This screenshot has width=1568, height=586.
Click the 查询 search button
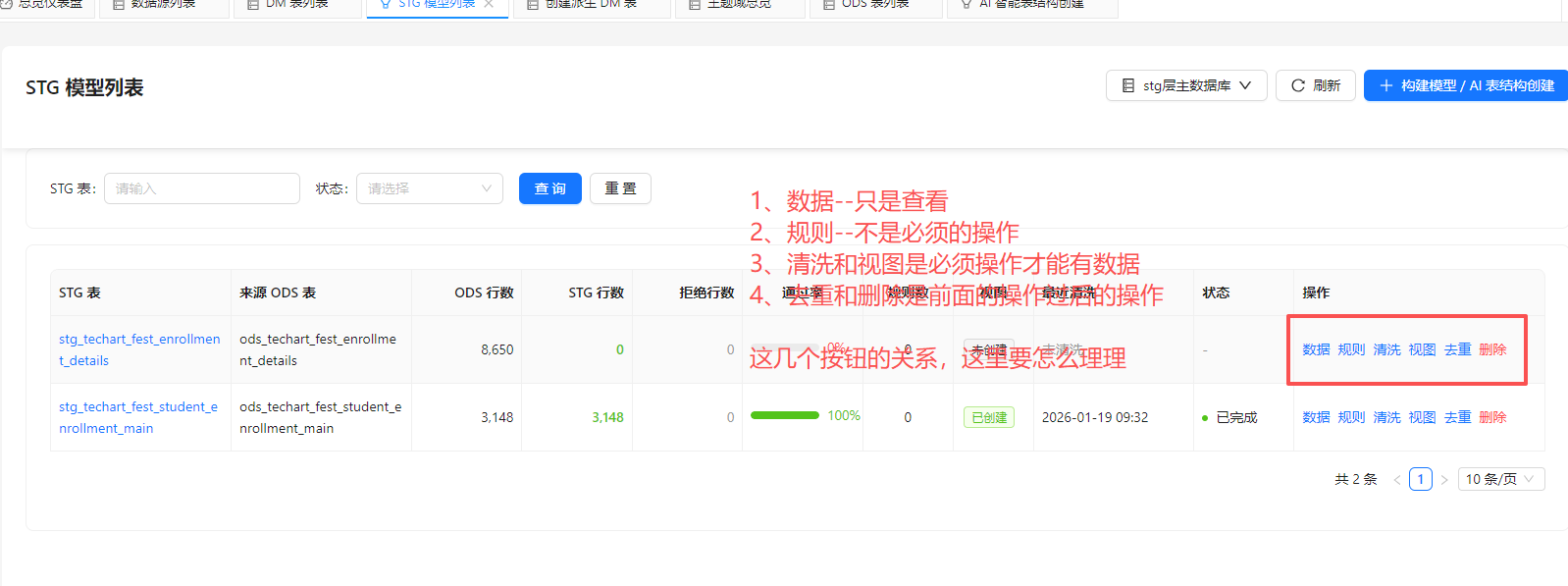549,188
